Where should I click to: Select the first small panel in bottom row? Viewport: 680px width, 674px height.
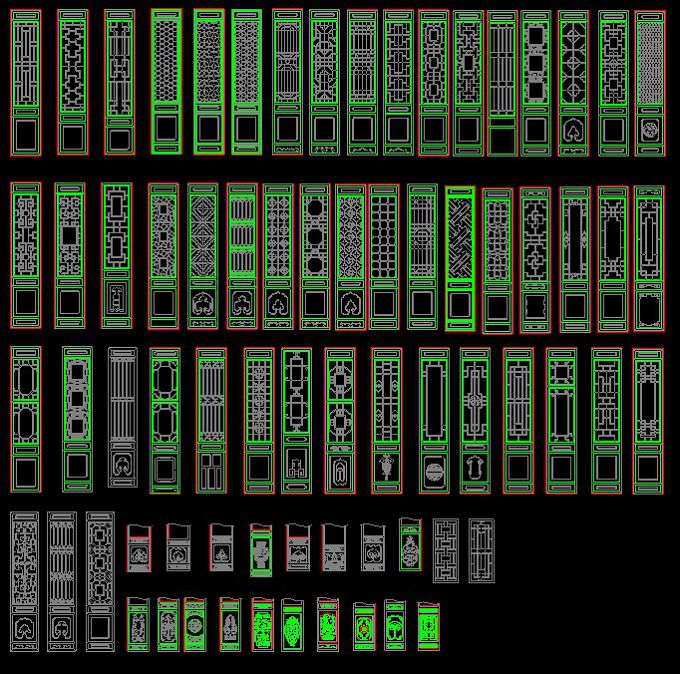click(138, 625)
